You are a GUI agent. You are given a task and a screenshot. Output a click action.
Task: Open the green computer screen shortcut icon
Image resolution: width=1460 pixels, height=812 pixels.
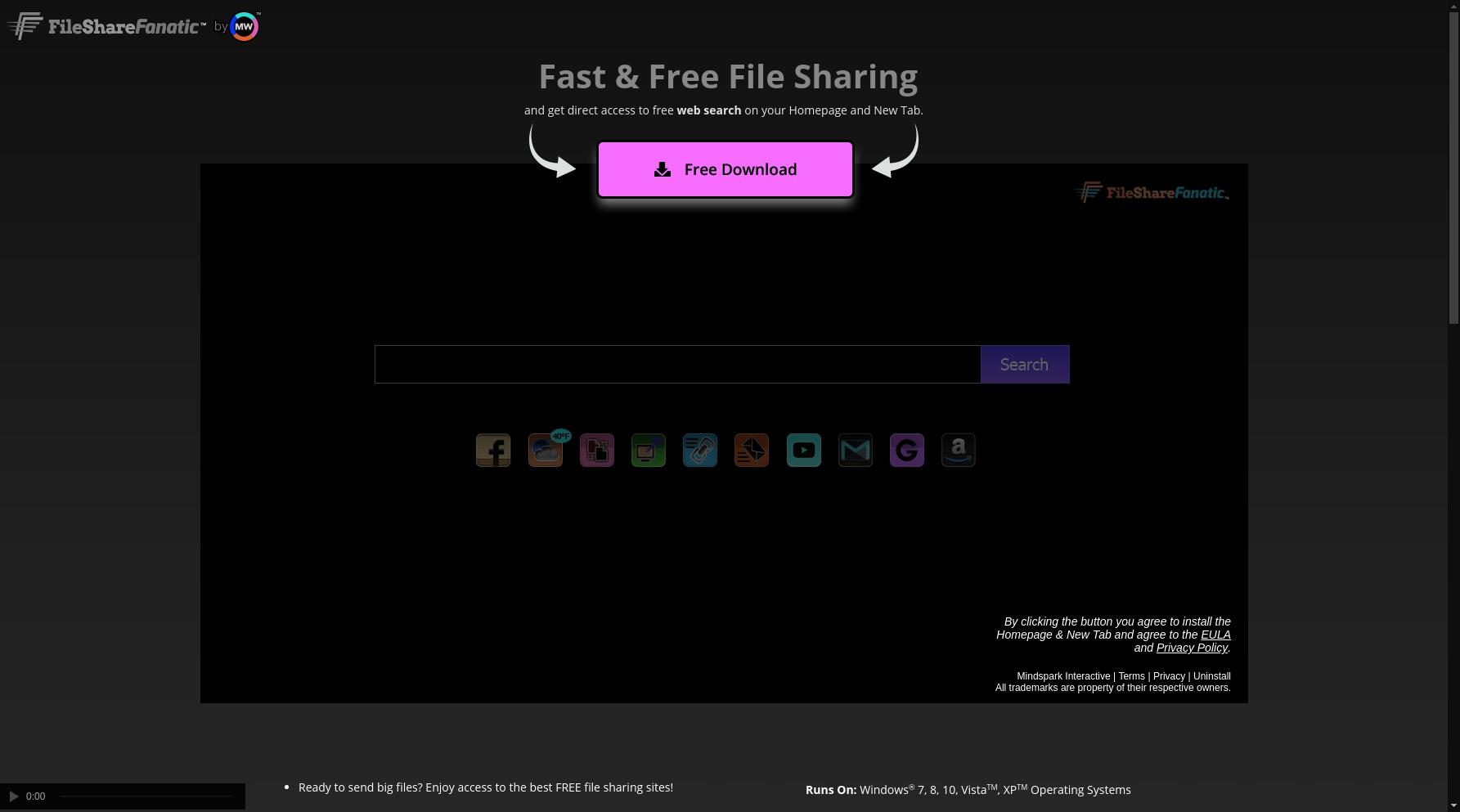(649, 451)
